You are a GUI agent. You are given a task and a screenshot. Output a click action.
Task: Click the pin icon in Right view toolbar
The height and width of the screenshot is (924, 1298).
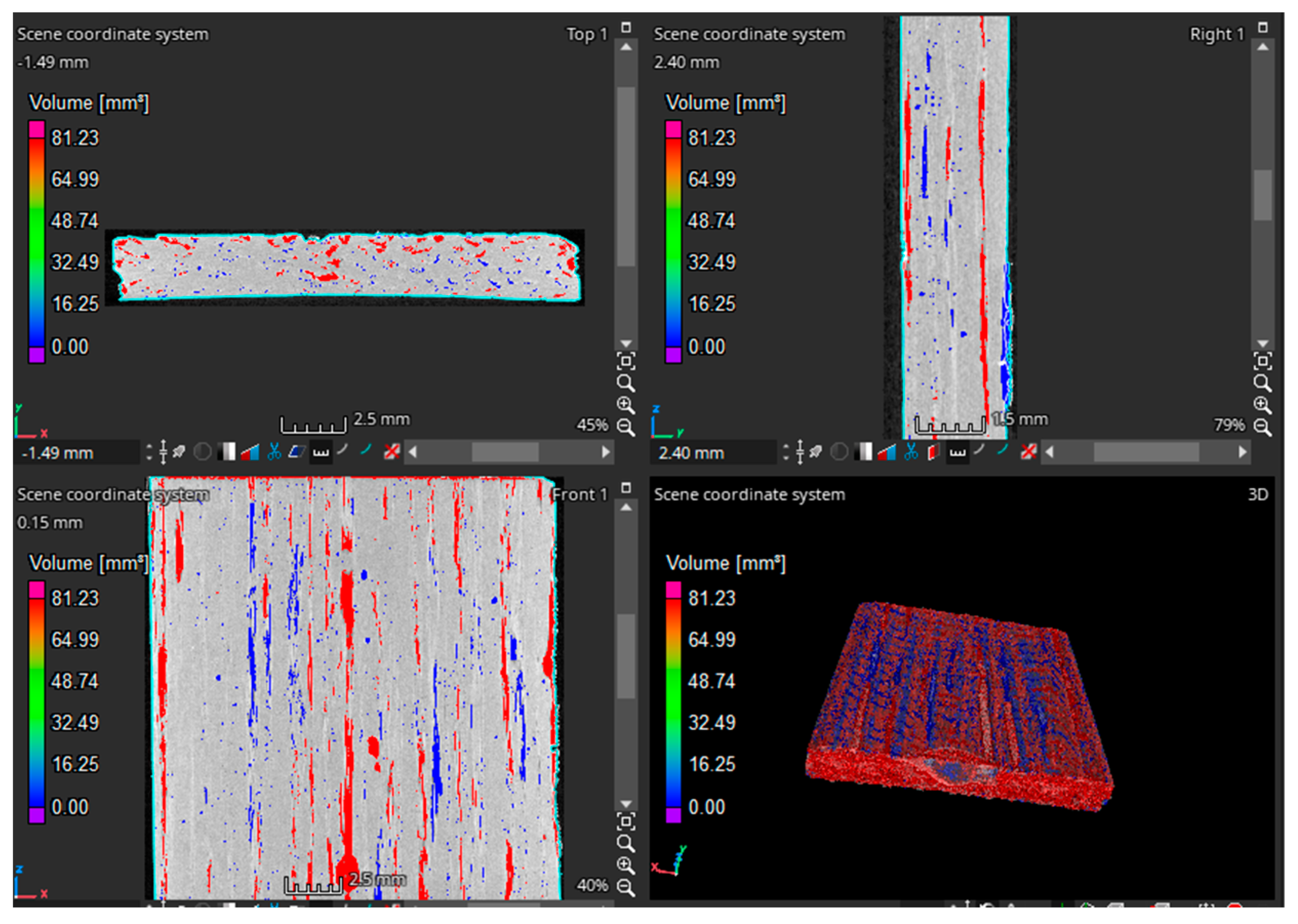click(x=816, y=453)
